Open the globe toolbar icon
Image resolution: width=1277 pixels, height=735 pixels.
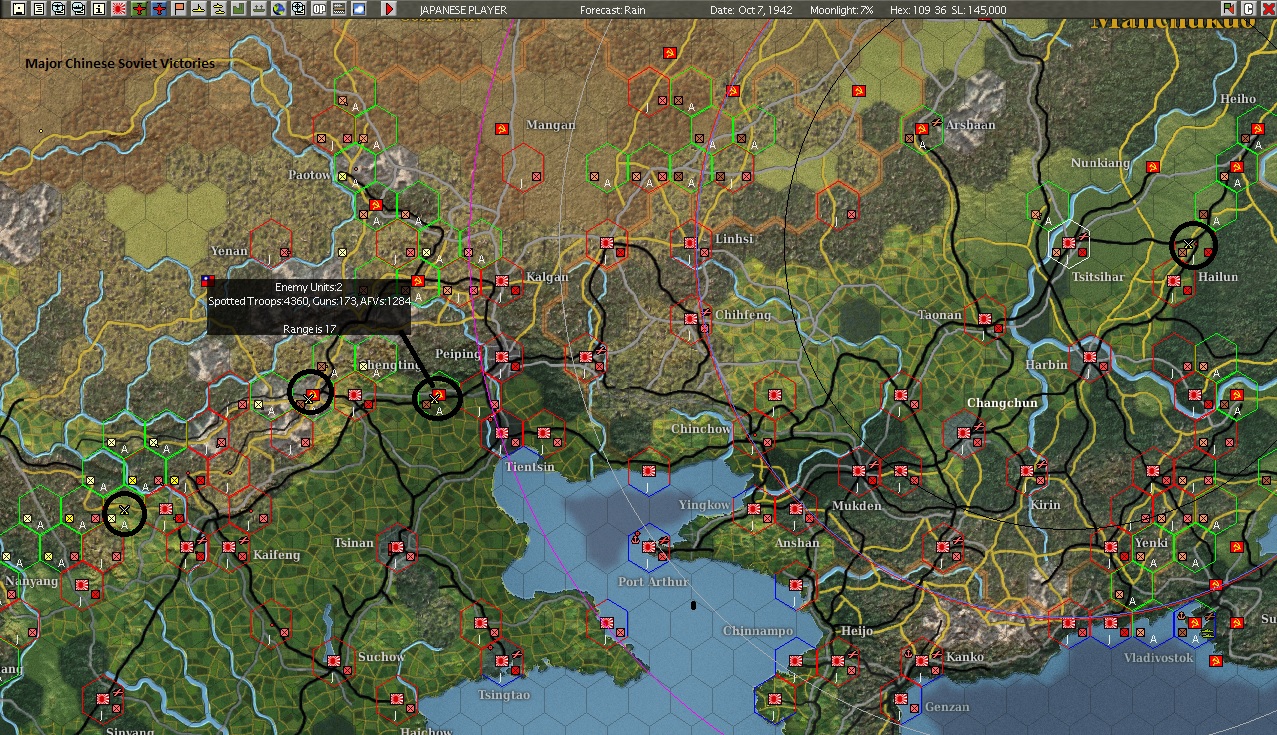[x=279, y=9]
